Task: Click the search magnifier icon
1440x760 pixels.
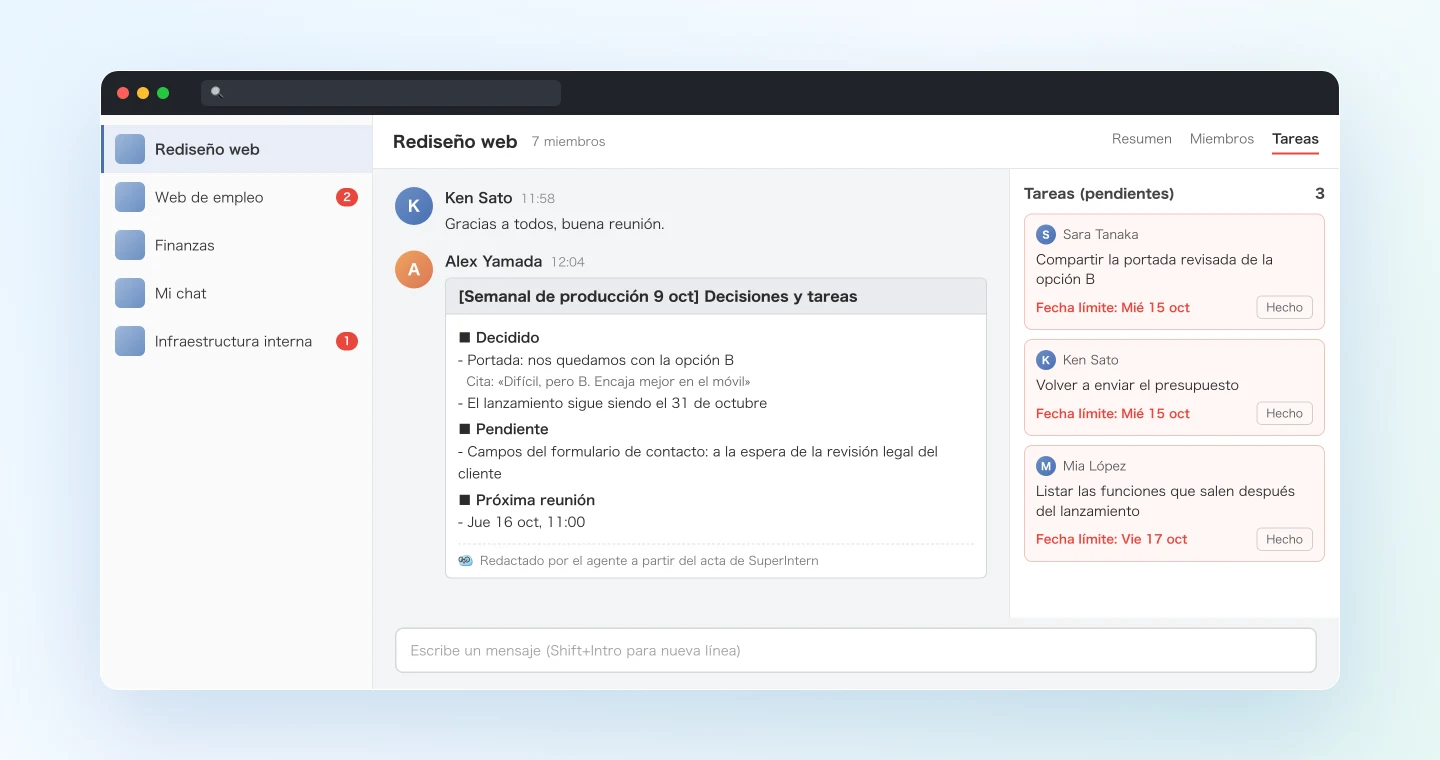Action: 217,92
